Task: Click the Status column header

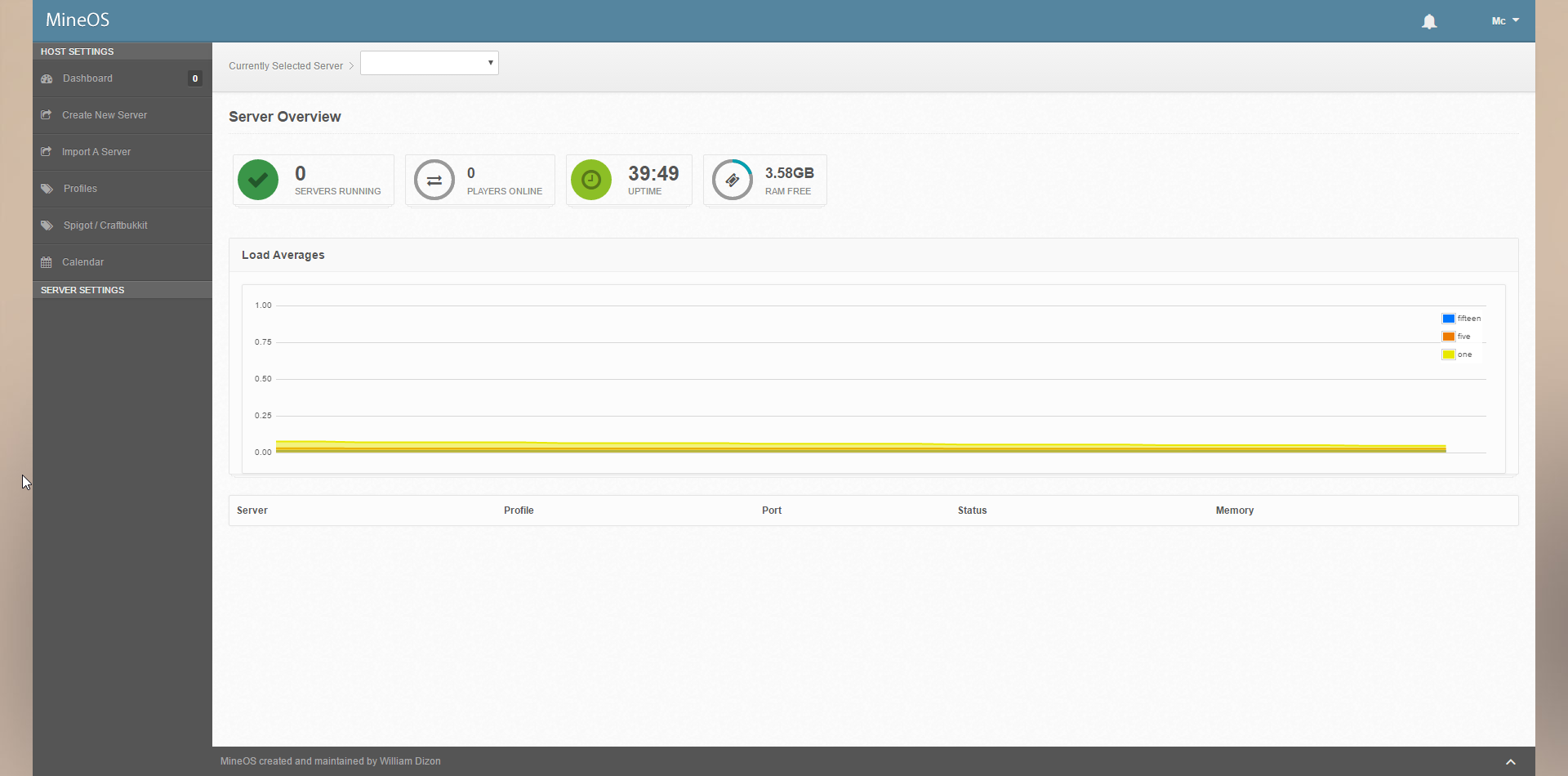Action: click(x=972, y=511)
